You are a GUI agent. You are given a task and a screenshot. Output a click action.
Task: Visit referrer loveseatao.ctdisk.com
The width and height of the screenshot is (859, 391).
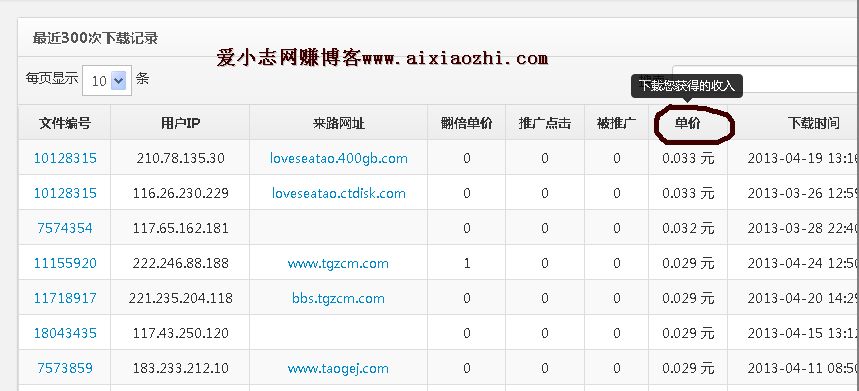point(339,193)
